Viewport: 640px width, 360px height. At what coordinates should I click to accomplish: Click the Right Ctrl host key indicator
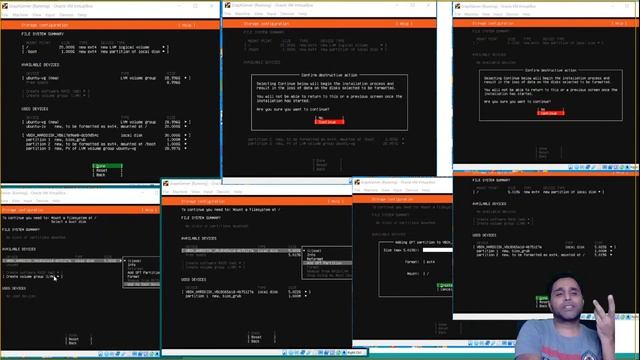[354, 353]
